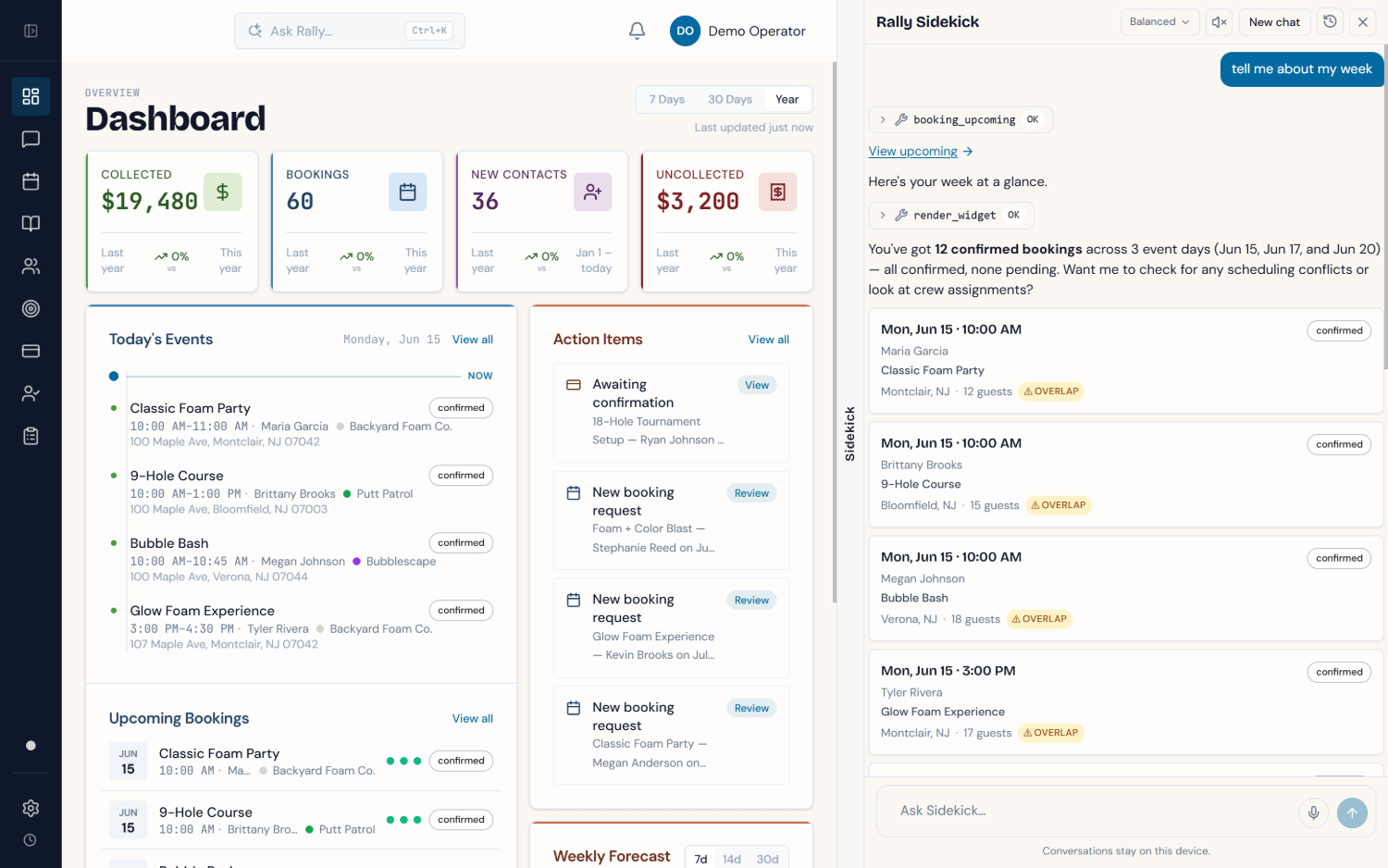Select the 14d Weekly Forecast tab
This screenshot has width=1388, height=868.
(731, 859)
